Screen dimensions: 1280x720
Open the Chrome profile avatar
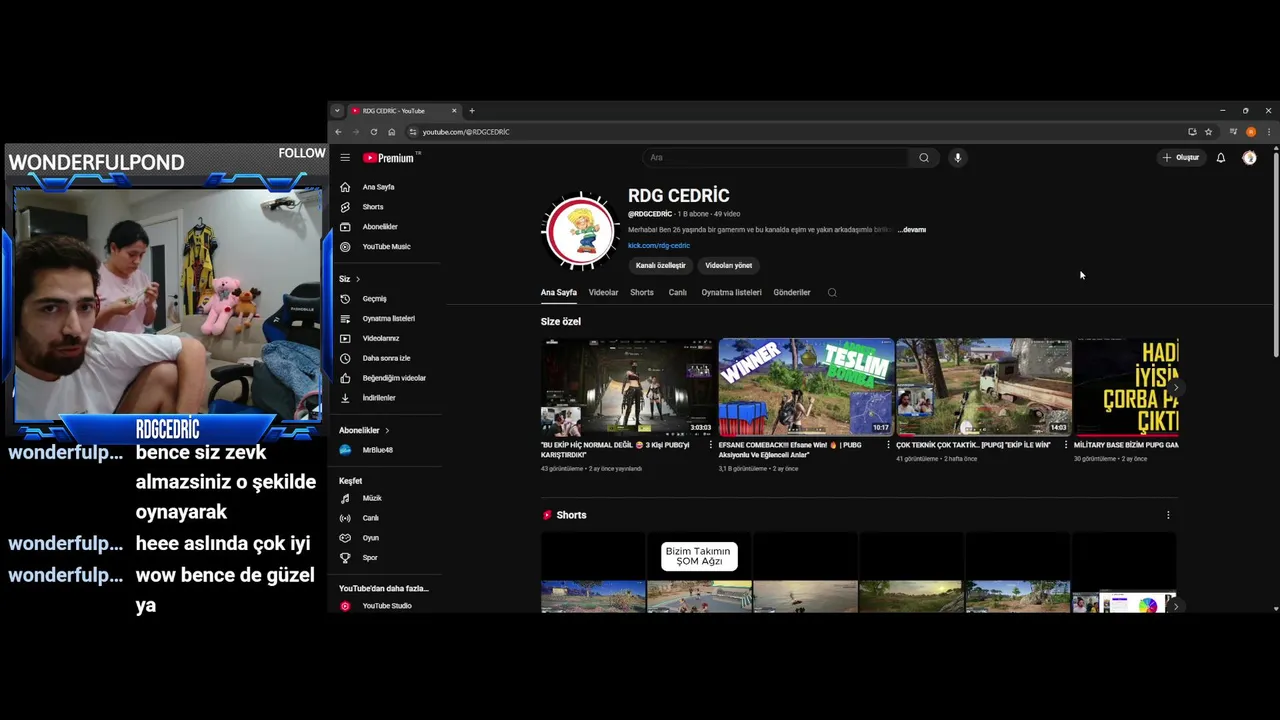(1250, 132)
